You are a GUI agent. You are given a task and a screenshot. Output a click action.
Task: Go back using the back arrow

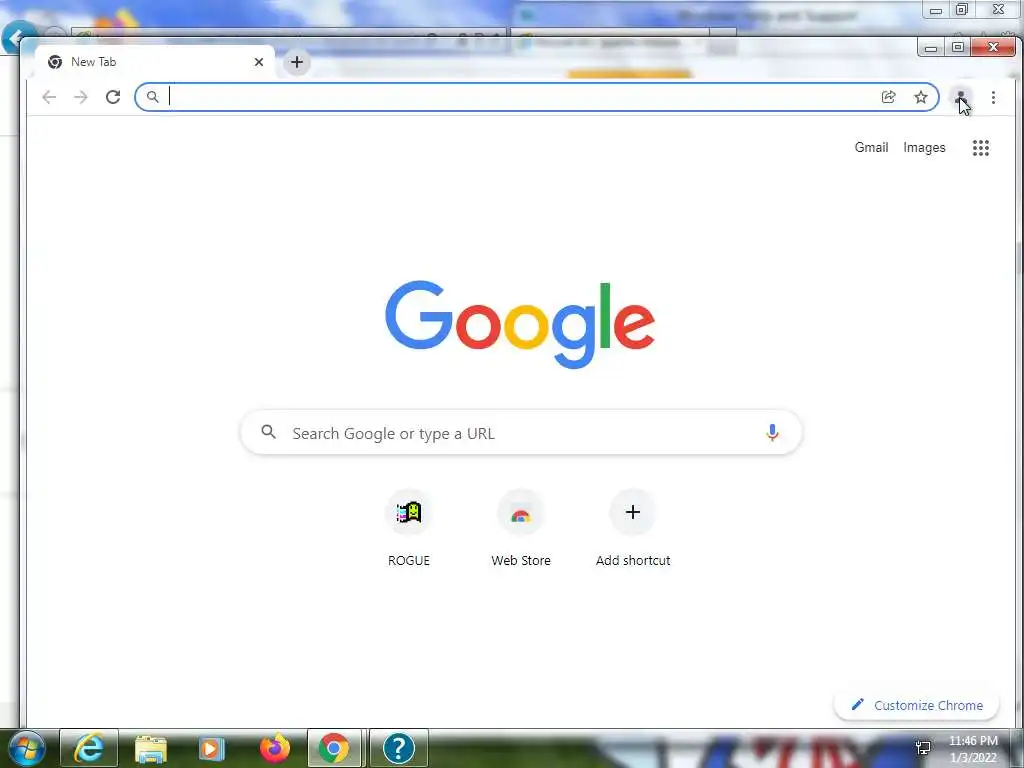point(49,97)
